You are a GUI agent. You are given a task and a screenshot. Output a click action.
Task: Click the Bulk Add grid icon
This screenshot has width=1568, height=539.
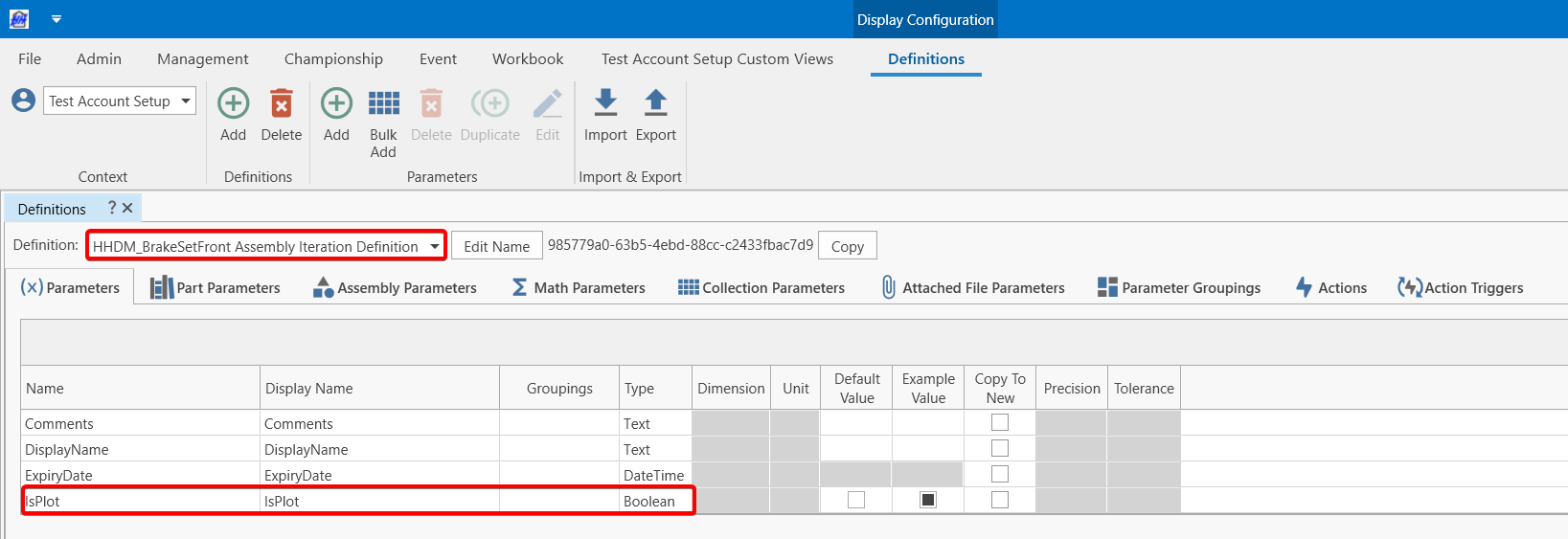click(383, 103)
